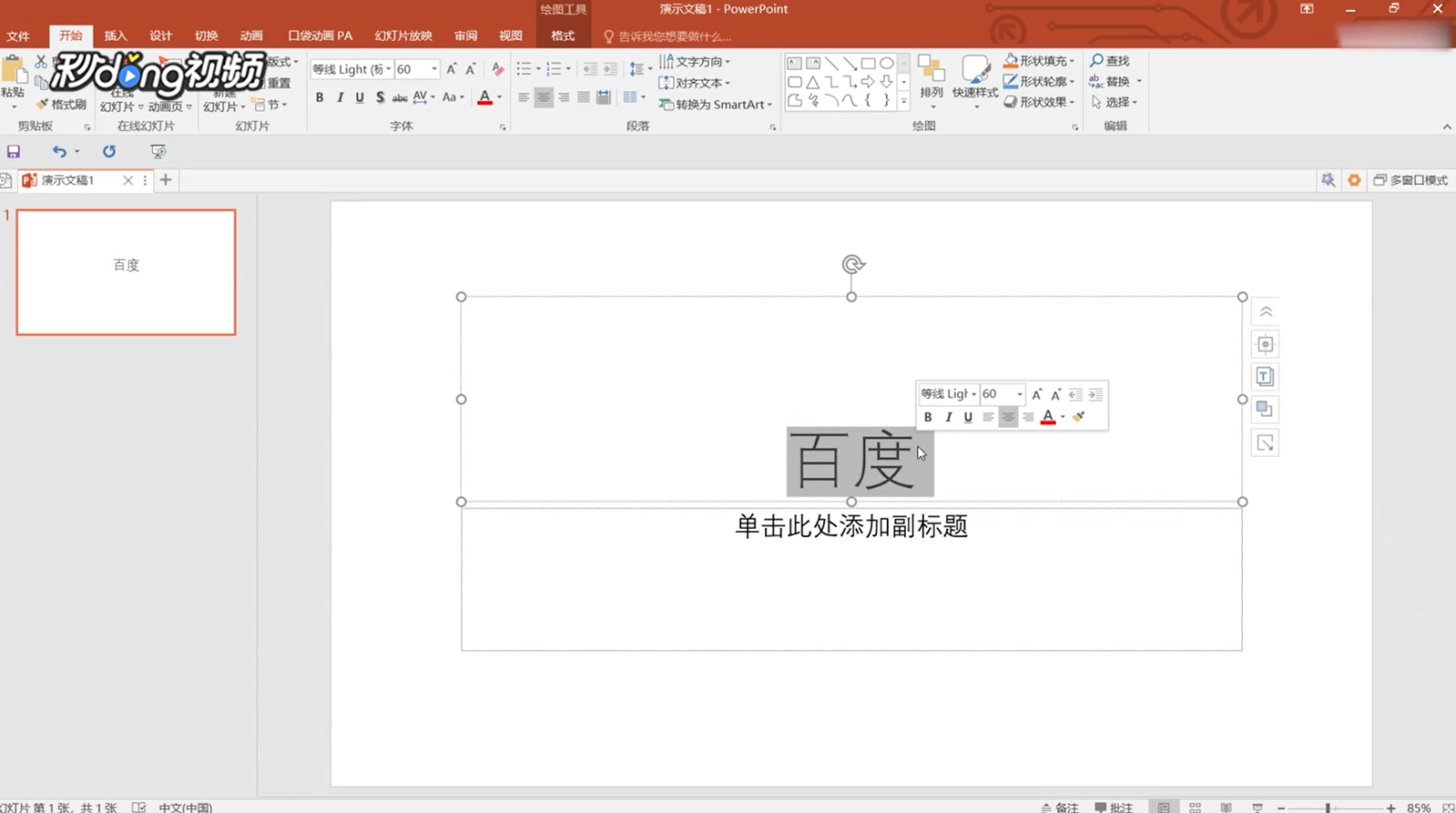
Task: Click the decrease list level icon
Action: coord(590,69)
